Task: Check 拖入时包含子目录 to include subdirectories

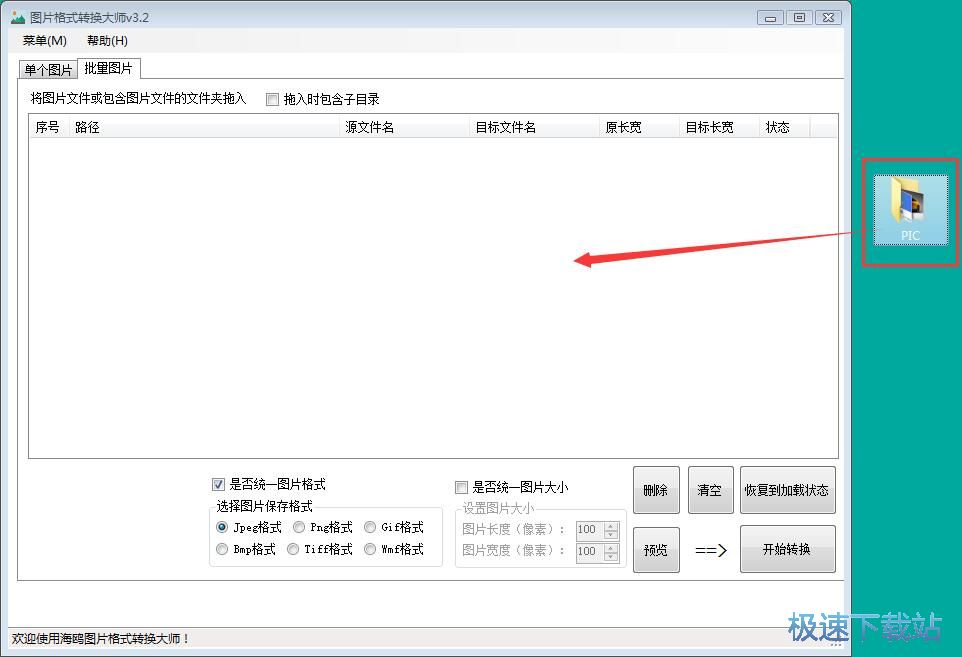Action: tap(272, 99)
